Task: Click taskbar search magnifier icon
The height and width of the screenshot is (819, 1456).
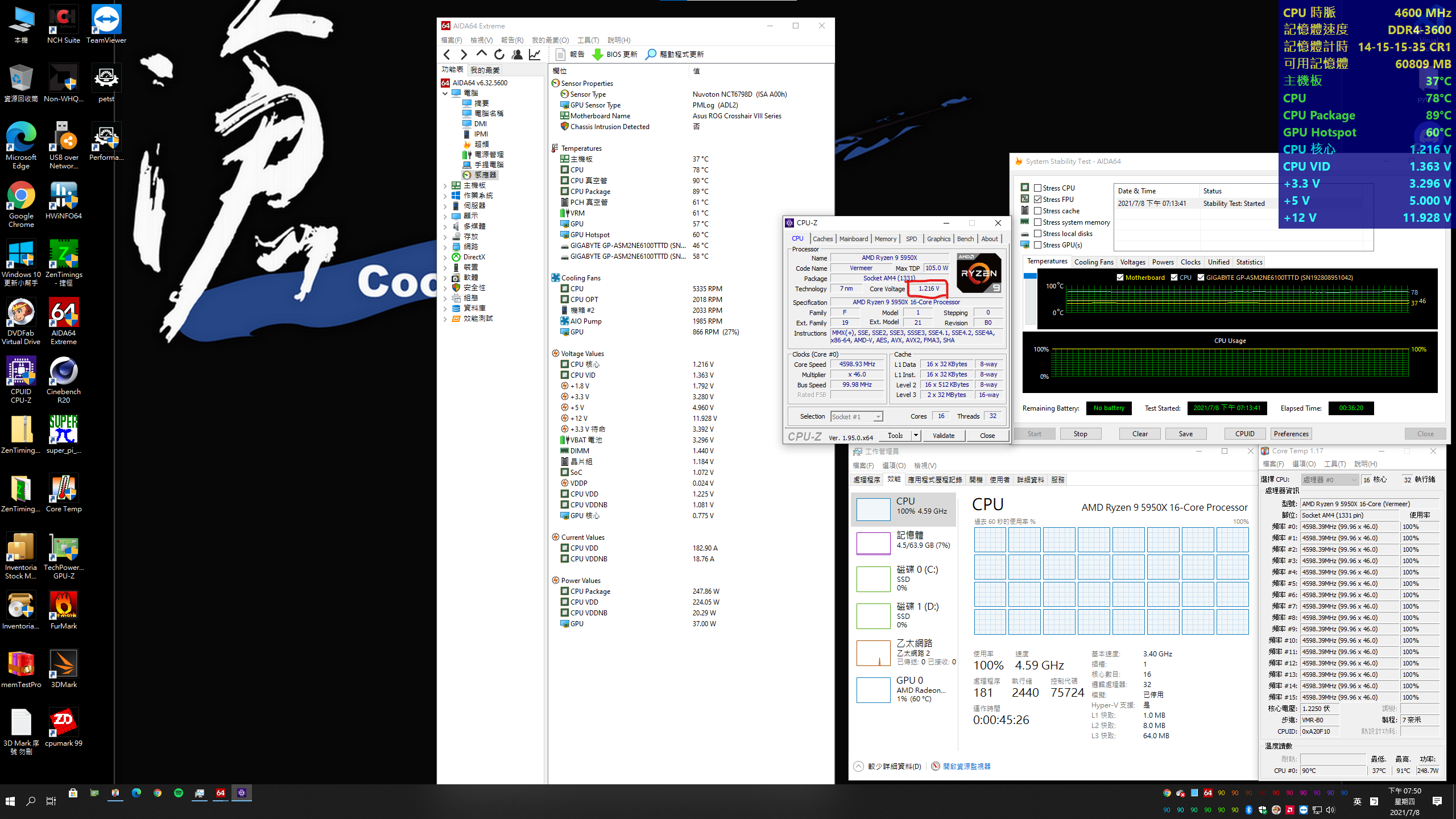Action: (x=31, y=801)
